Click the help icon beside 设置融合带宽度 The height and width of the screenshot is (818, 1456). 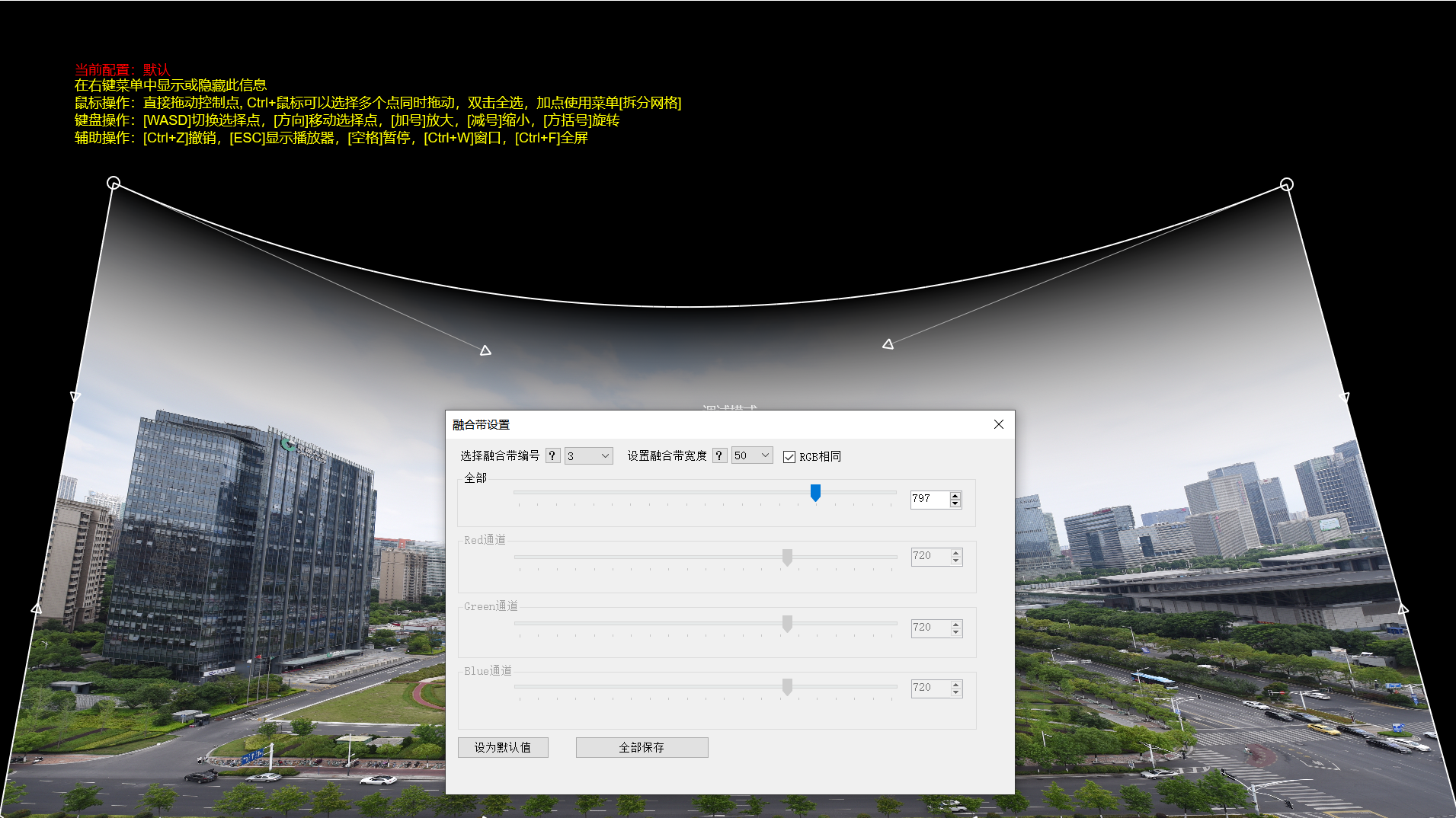(720, 455)
